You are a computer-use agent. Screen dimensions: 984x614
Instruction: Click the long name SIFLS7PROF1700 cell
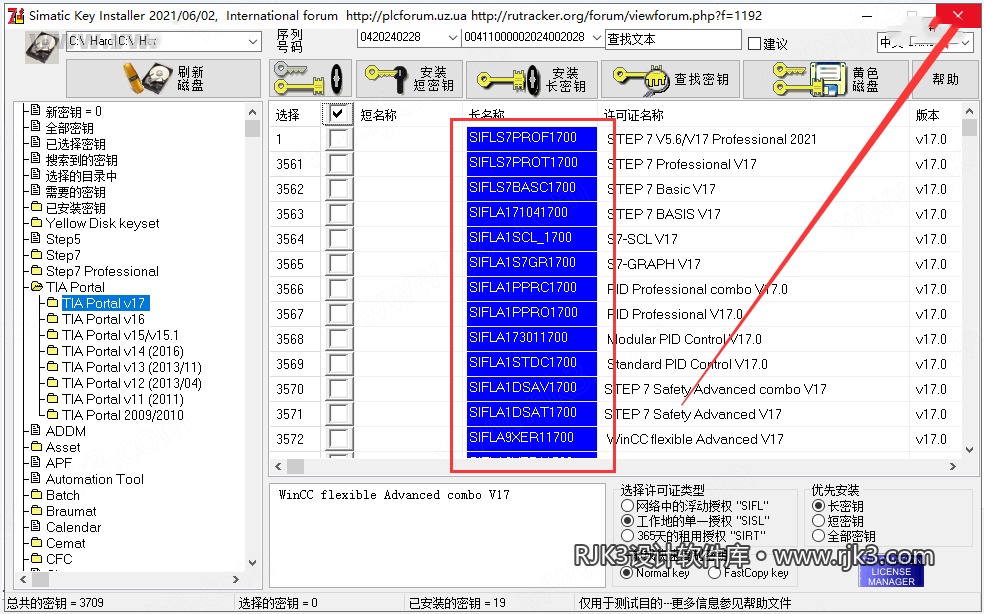click(532, 137)
